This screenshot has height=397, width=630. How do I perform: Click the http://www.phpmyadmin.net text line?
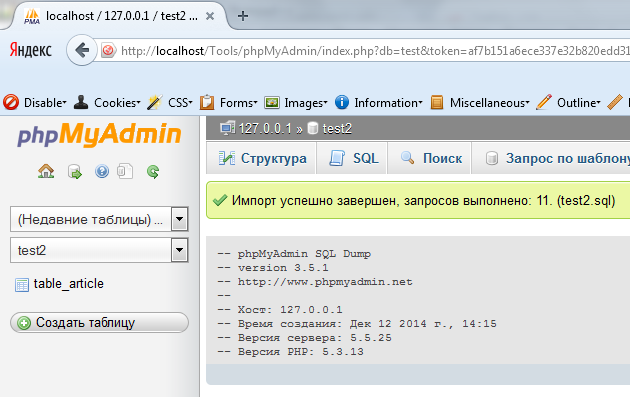point(315,282)
